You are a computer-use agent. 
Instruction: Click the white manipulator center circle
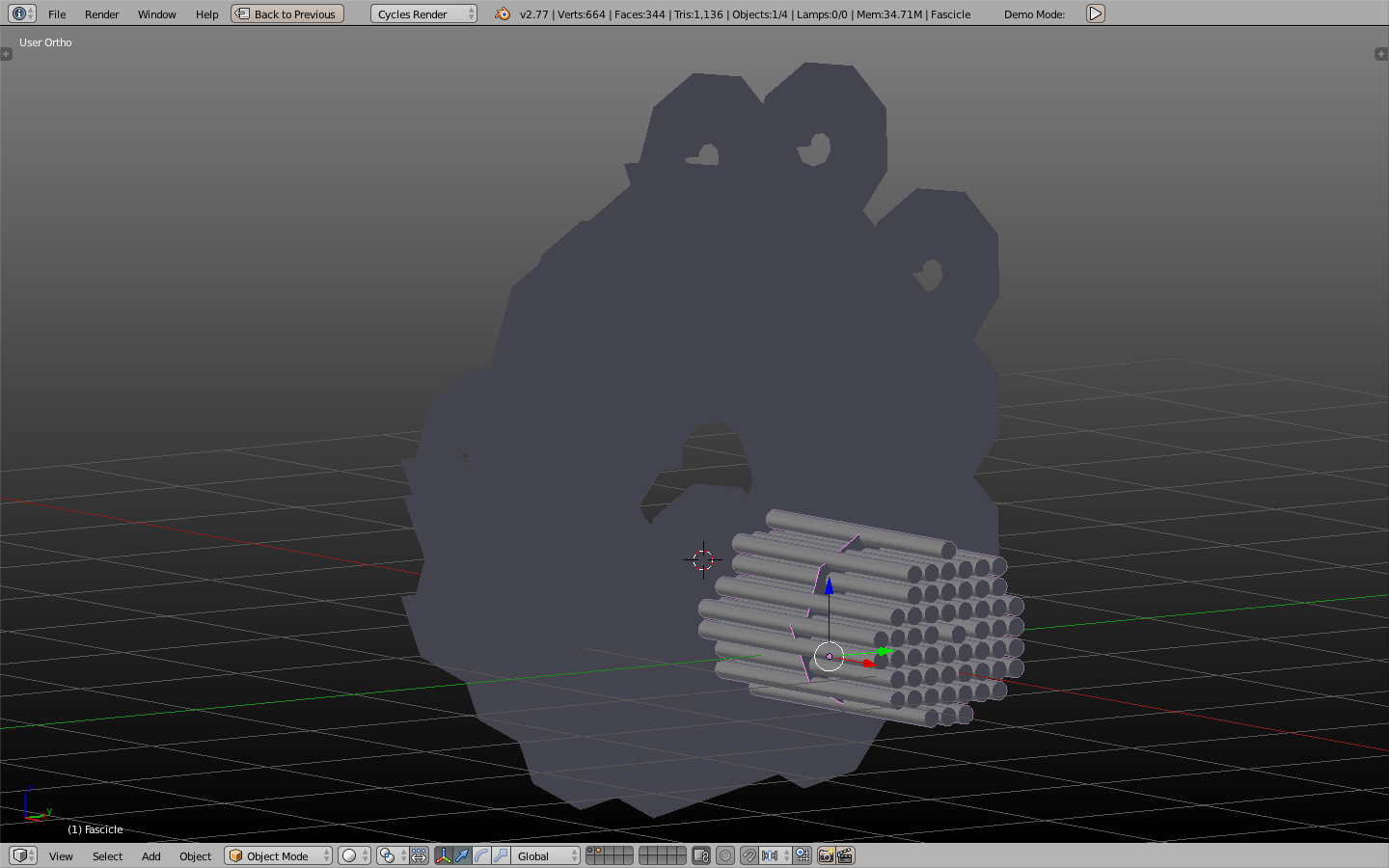point(829,657)
